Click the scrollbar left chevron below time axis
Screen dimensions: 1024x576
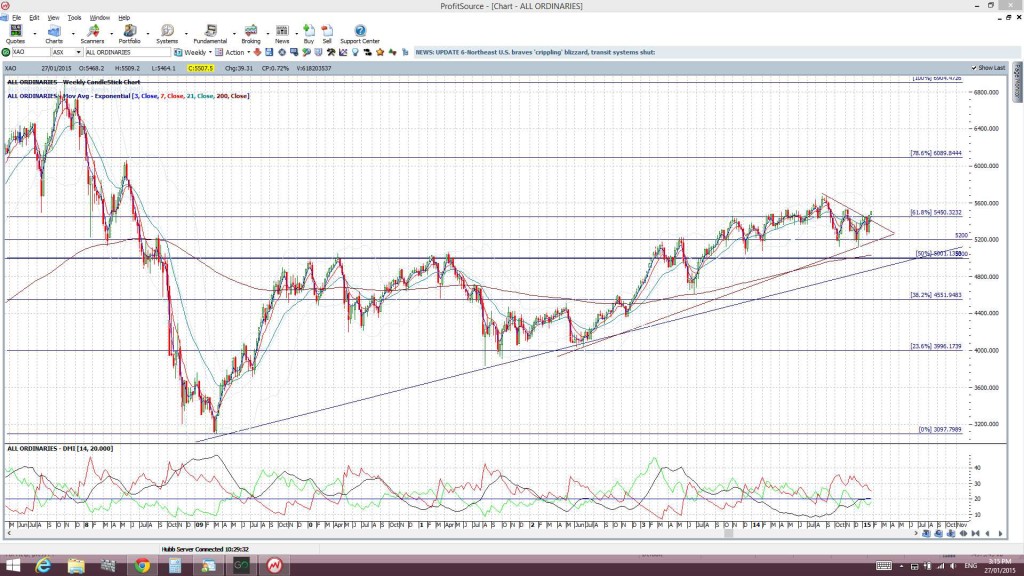tap(8, 534)
